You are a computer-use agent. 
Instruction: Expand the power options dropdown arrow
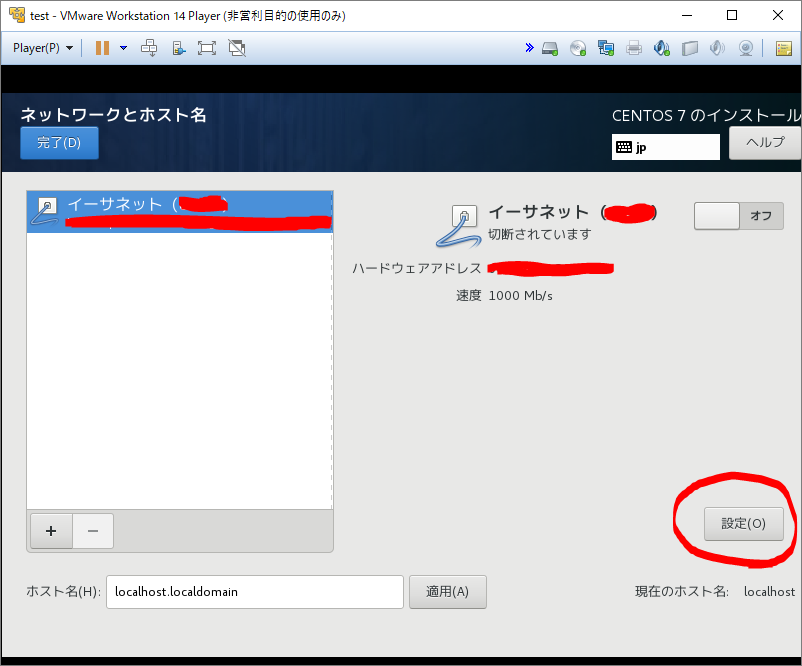coord(123,48)
